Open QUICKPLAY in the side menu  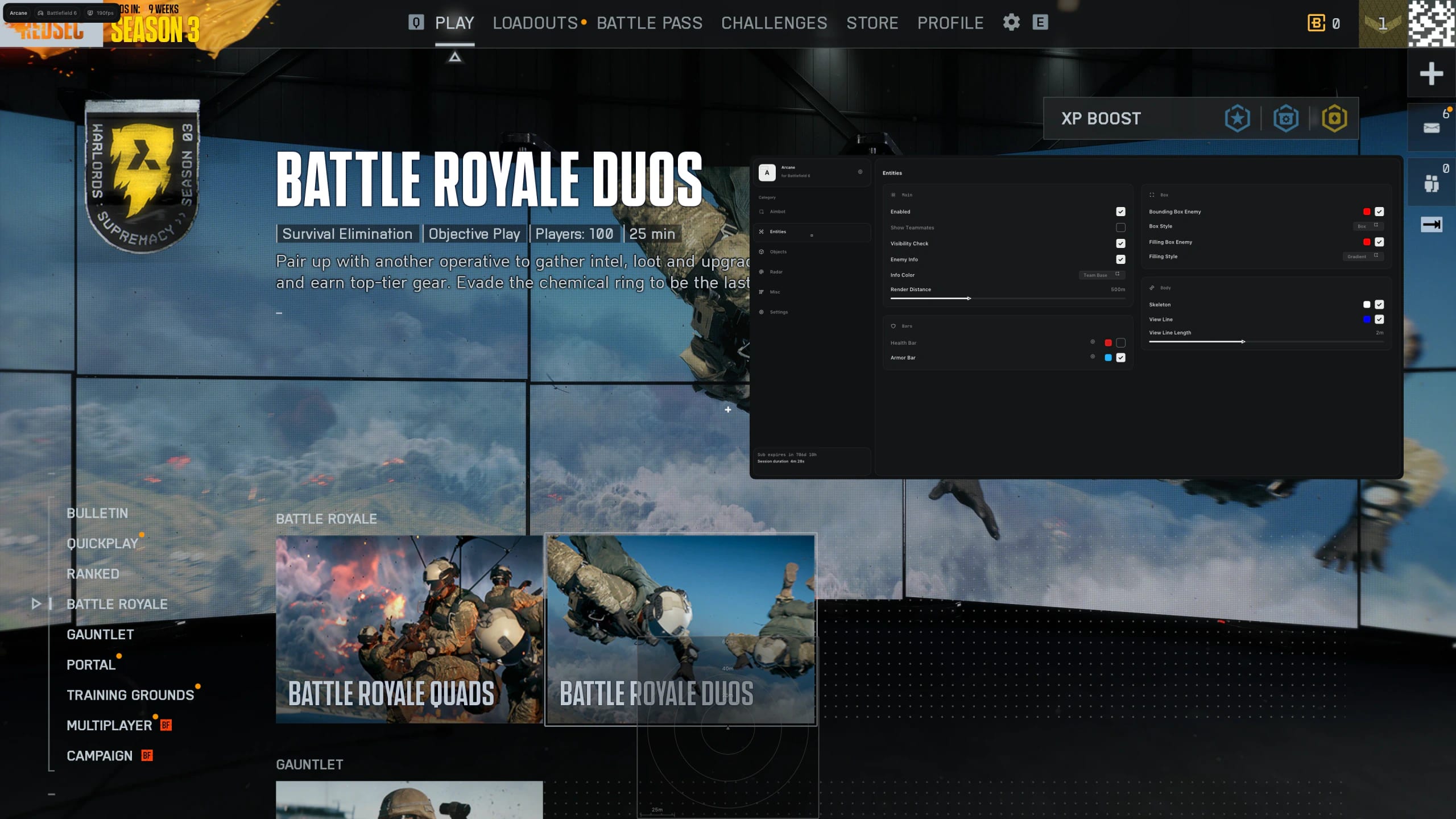(x=102, y=544)
